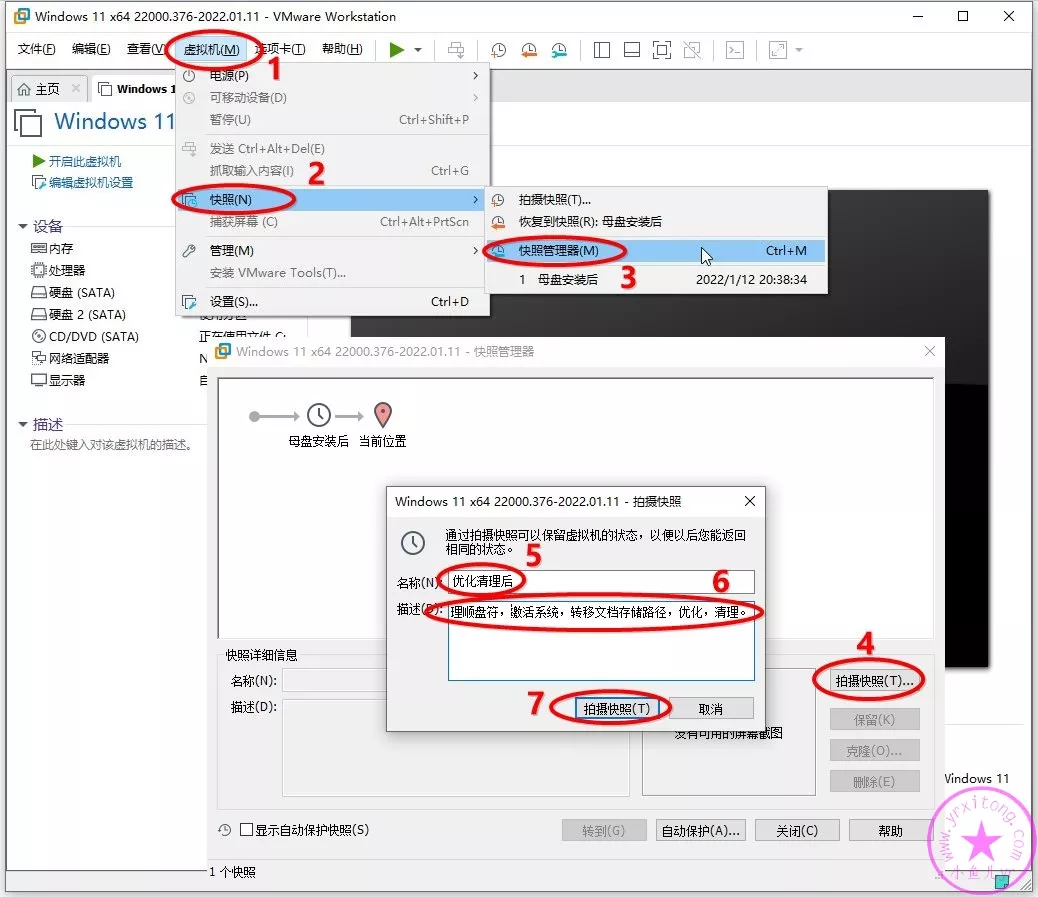
Task: Click the 拍摄快照(T) confirm button in dialog
Action: click(617, 708)
